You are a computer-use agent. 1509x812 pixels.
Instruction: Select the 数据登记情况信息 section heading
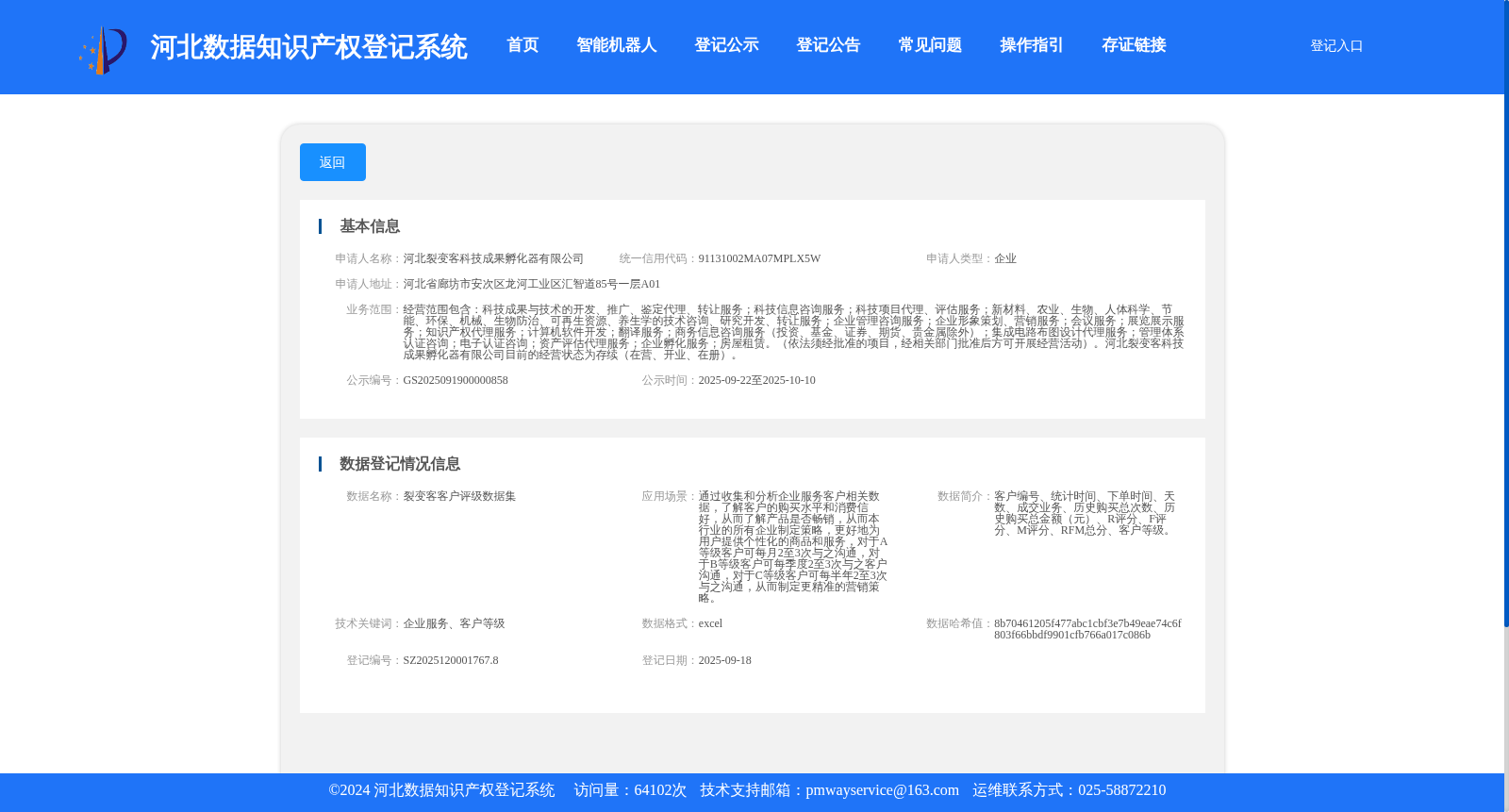click(x=400, y=464)
